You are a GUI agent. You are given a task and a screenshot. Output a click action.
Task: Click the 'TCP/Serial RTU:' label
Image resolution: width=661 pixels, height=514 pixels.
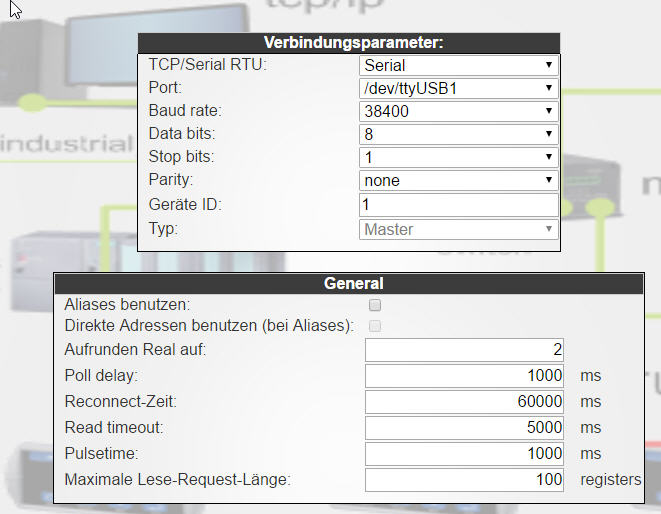point(208,65)
